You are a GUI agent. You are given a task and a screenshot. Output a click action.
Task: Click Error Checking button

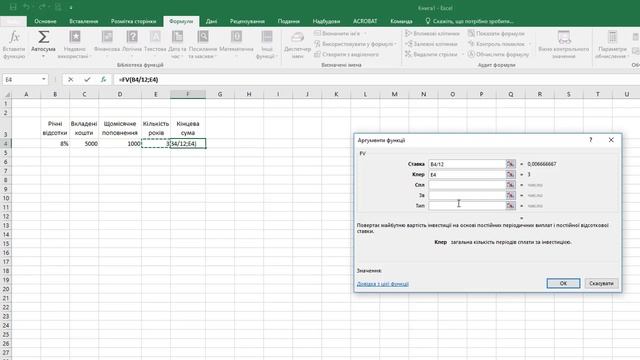[496, 44]
